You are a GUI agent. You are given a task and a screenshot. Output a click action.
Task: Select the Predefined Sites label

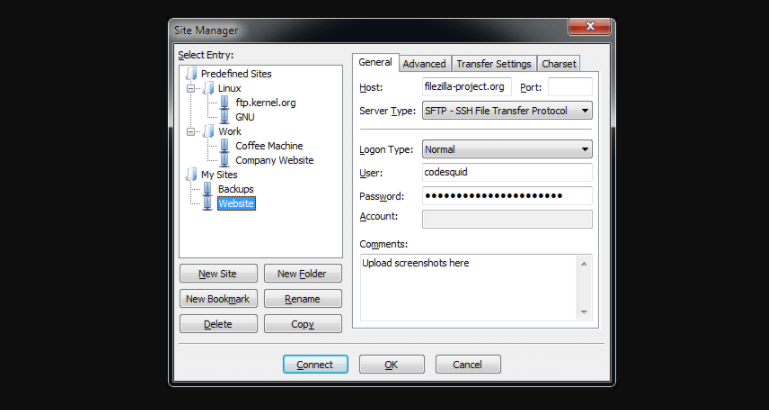pos(236,74)
